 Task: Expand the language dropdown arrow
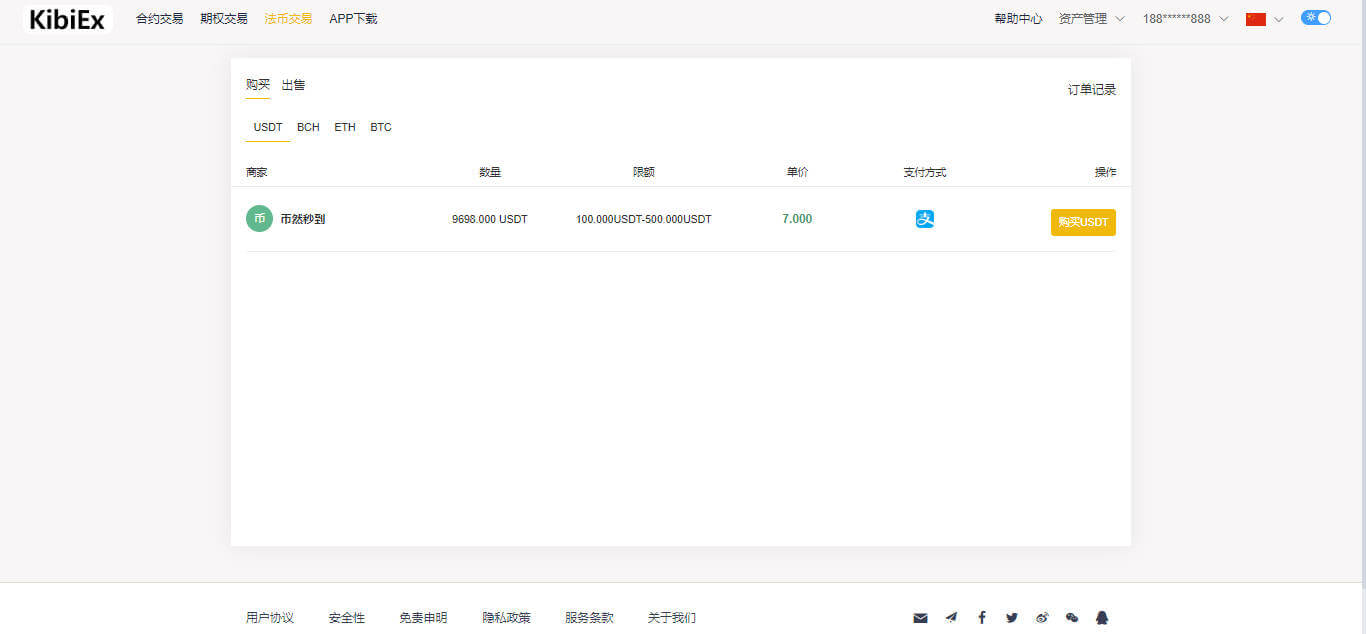pyautogui.click(x=1278, y=19)
